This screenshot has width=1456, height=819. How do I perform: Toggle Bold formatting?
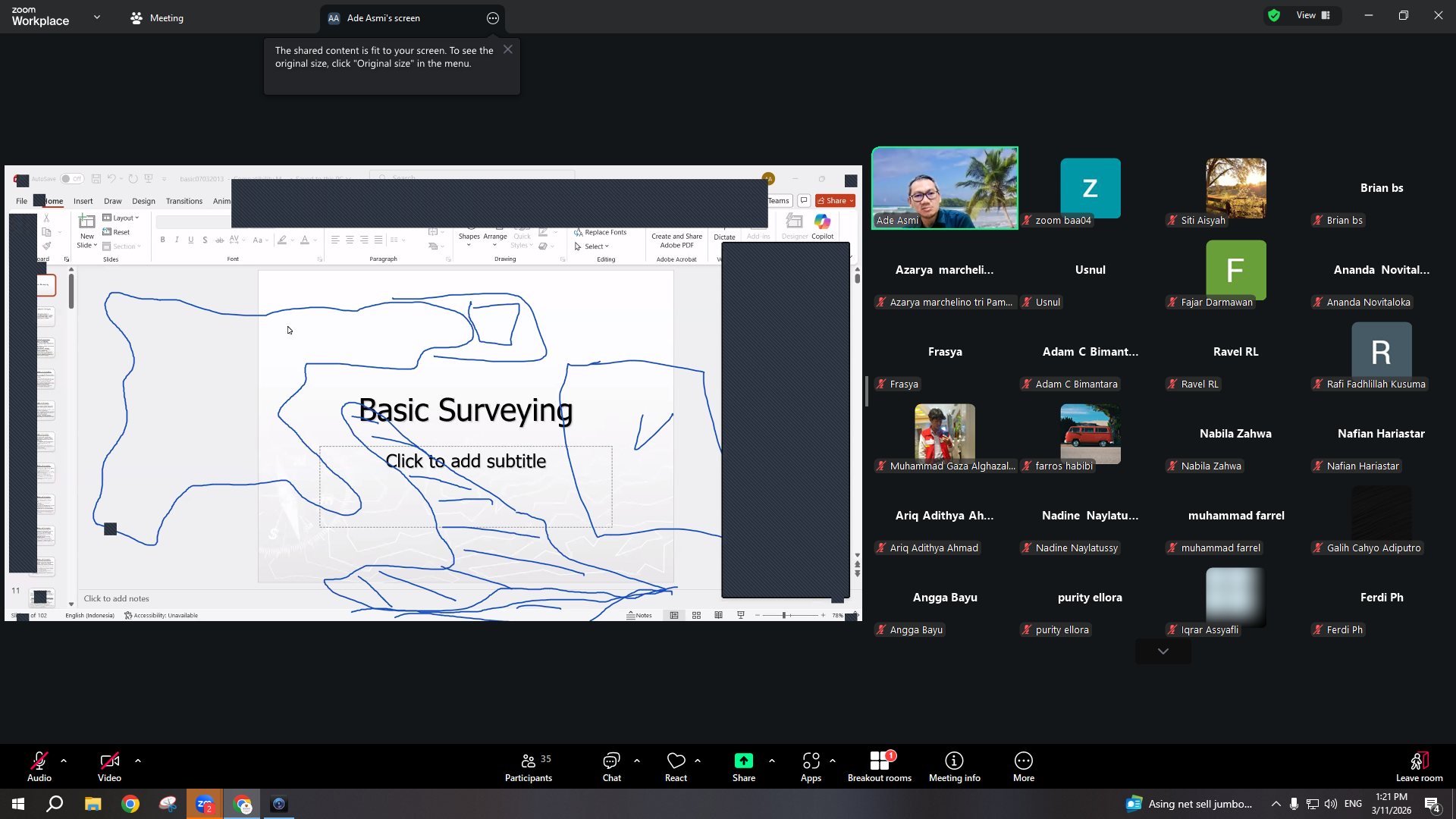[162, 240]
